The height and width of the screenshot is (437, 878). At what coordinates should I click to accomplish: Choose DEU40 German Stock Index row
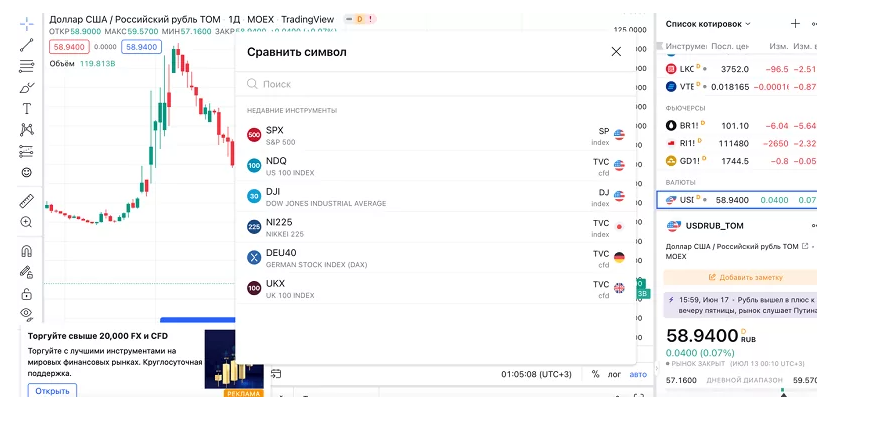tap(436, 258)
